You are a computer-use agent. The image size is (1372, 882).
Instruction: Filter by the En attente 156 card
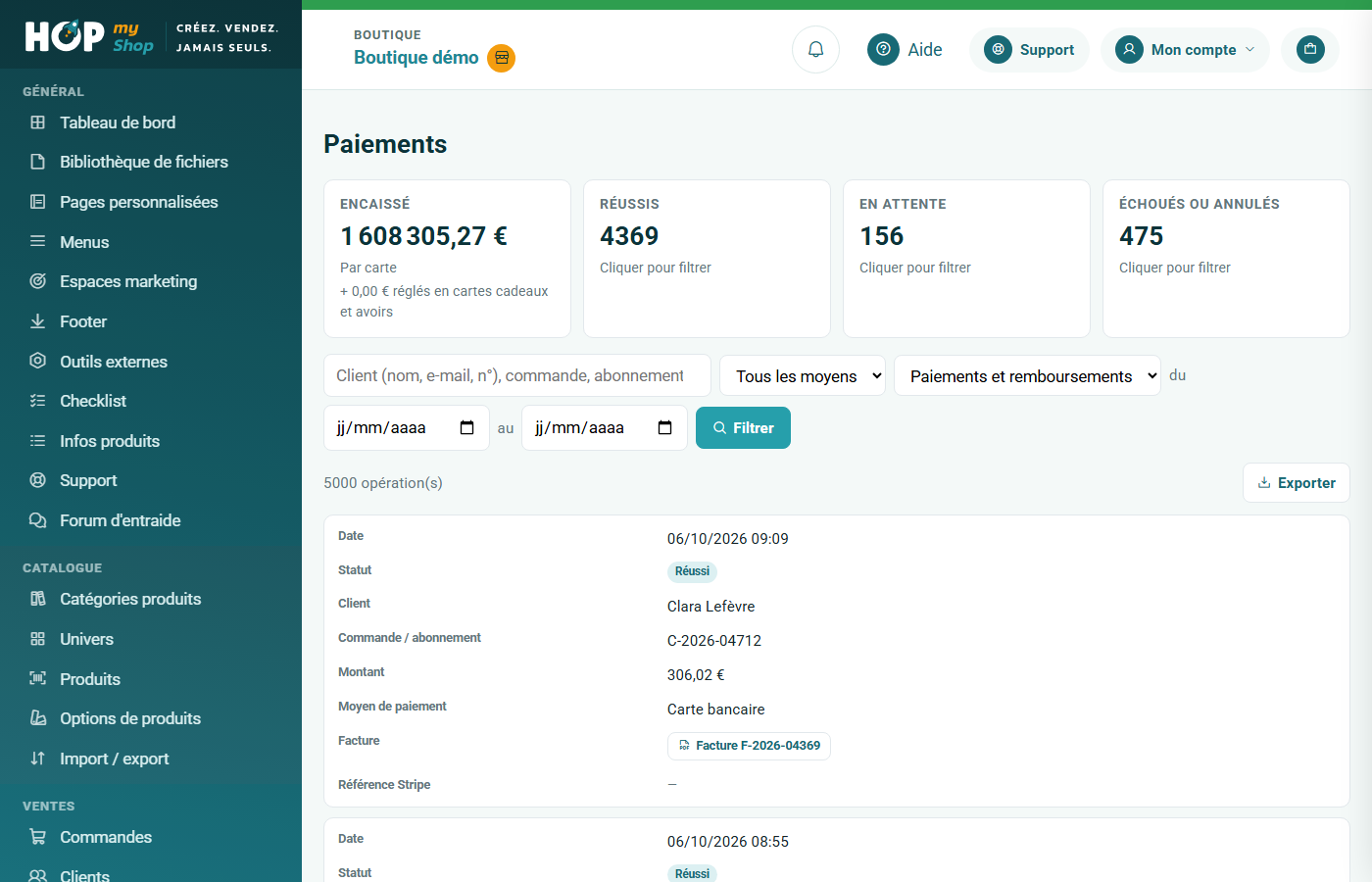966,259
